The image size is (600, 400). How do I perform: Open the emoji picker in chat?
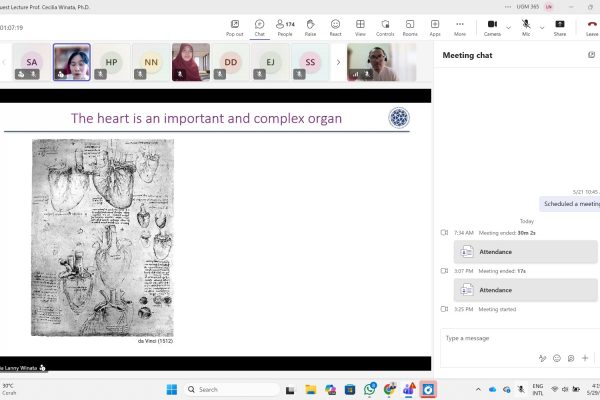[557, 358]
